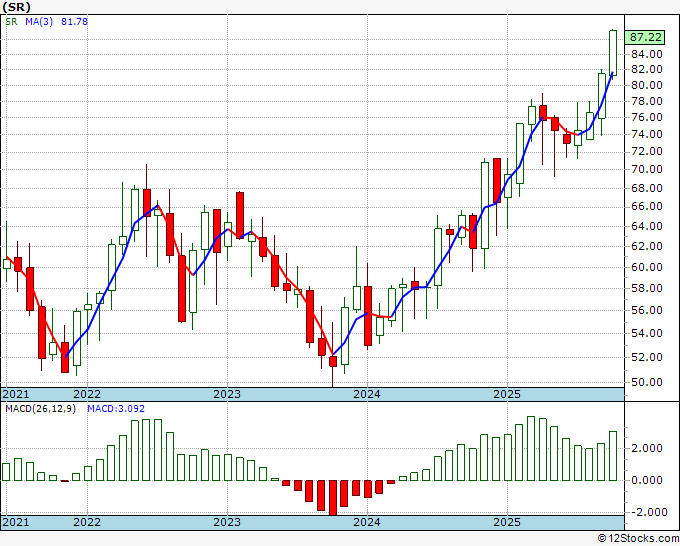Select the 52.00 price axis label
This screenshot has height=546, width=680.
[x=646, y=357]
